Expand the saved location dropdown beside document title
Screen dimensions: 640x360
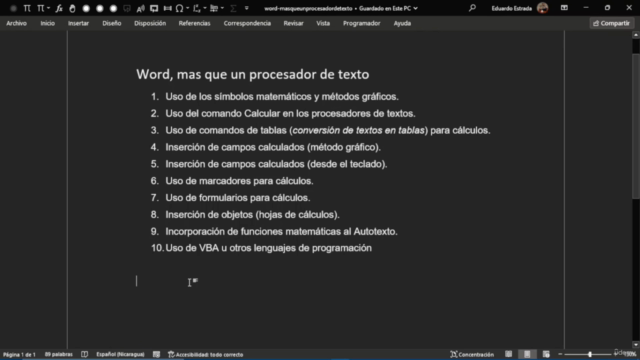point(416,8)
